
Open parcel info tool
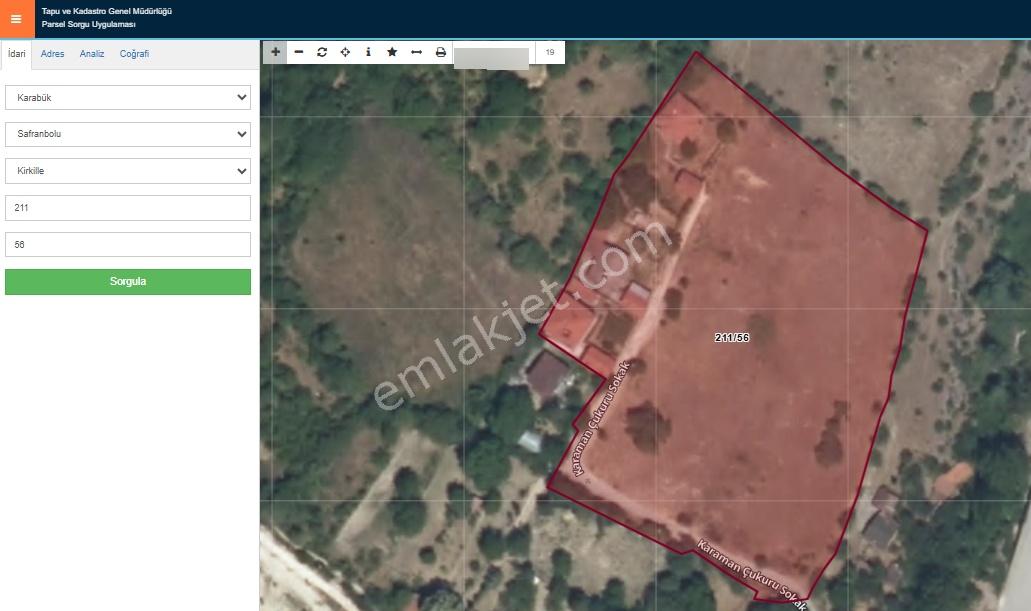[x=368, y=52]
